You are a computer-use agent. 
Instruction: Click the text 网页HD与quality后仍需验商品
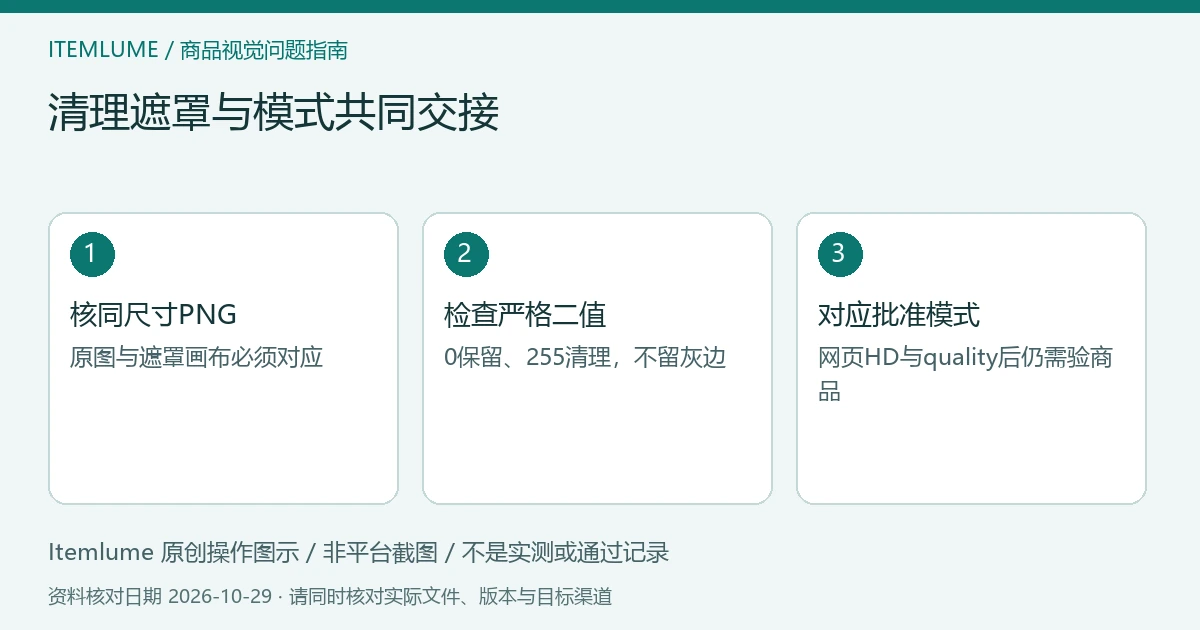966,374
